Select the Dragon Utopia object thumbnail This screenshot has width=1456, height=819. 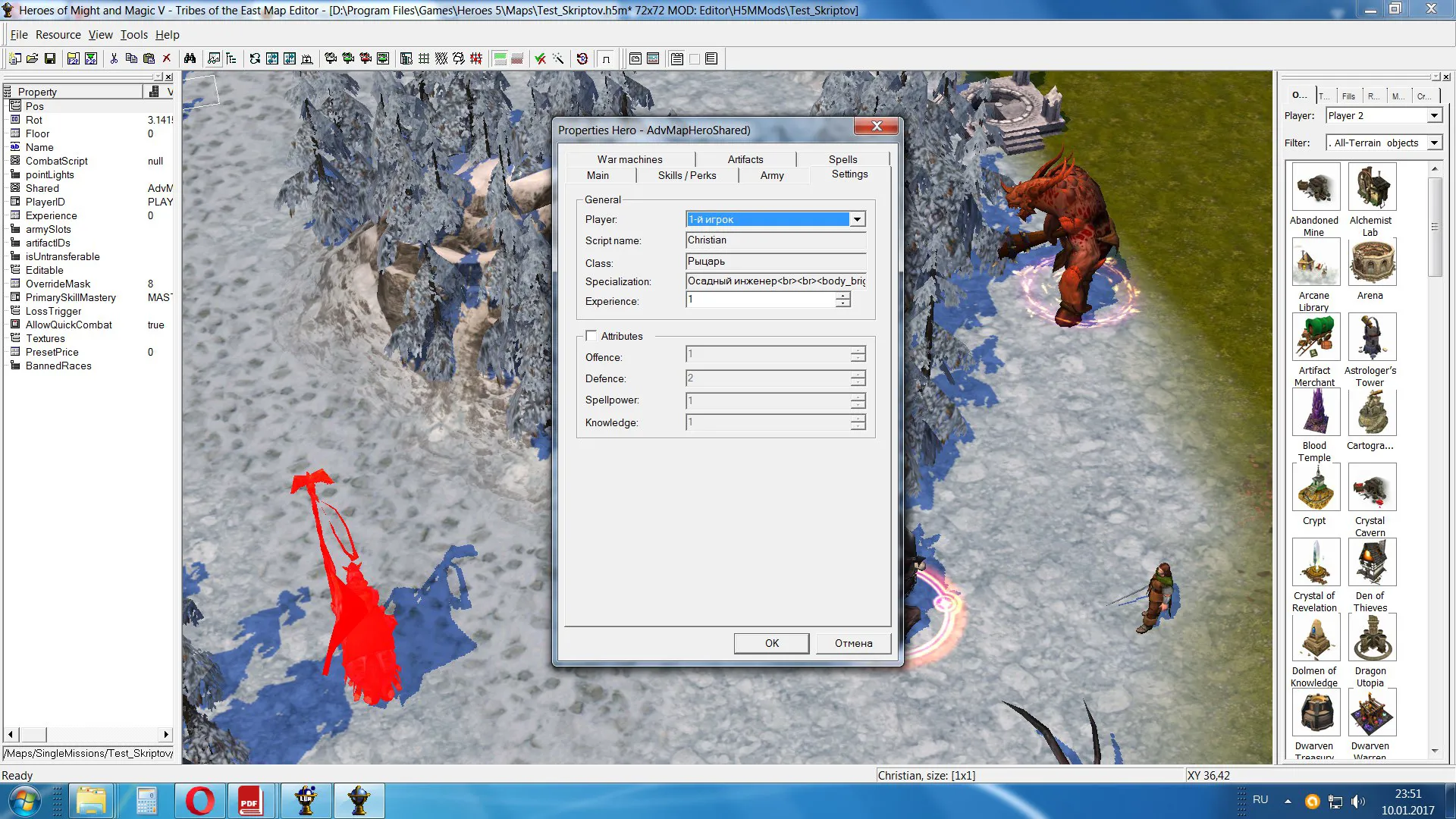click(1372, 637)
